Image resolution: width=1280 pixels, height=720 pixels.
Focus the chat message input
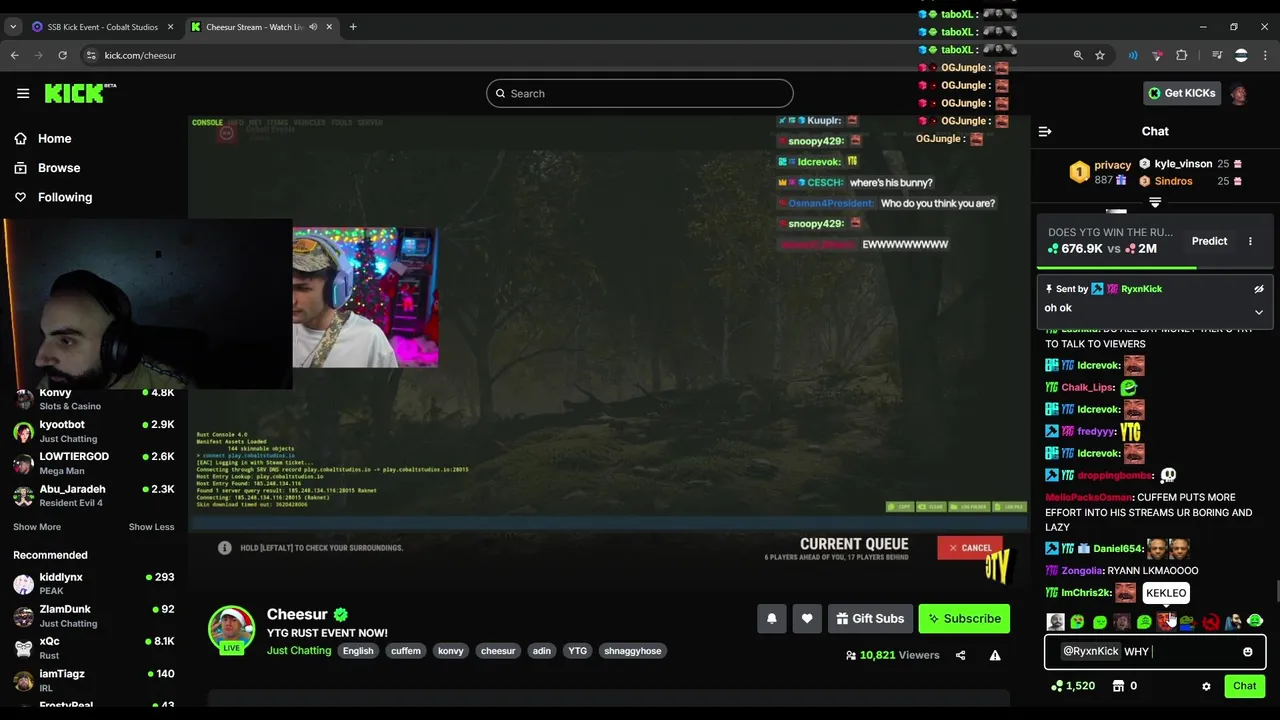pyautogui.click(x=1155, y=652)
